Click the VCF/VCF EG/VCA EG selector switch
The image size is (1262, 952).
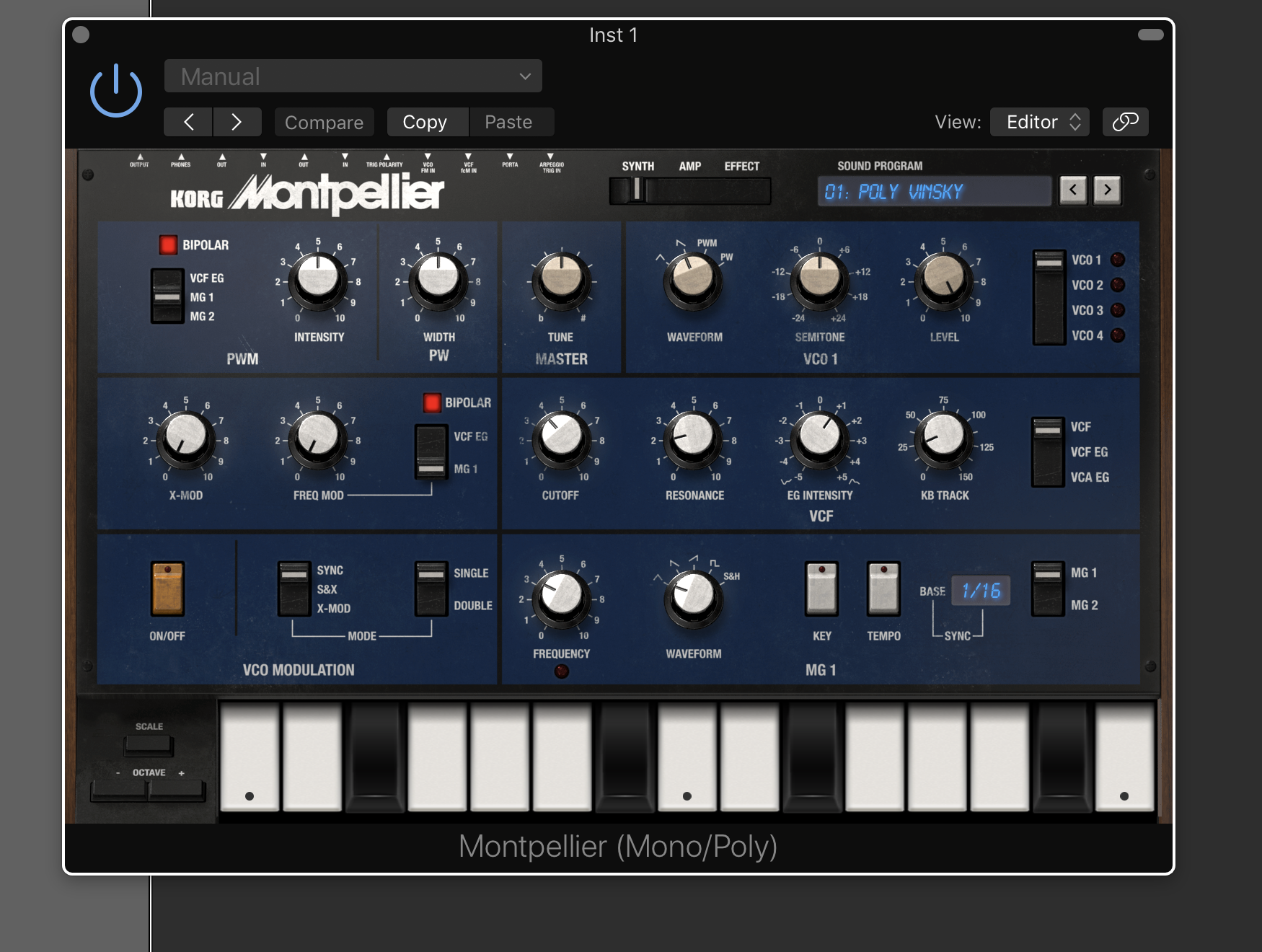pos(1048,452)
